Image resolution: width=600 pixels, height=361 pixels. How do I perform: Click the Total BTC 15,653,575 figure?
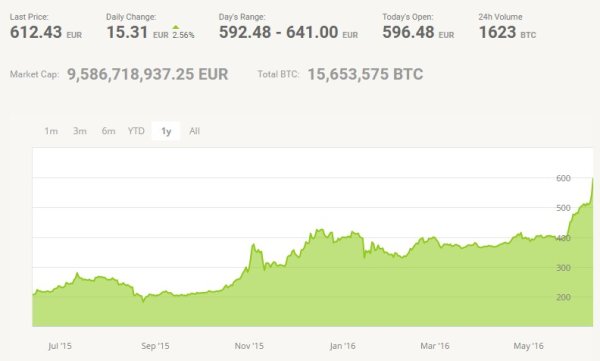coord(365,74)
